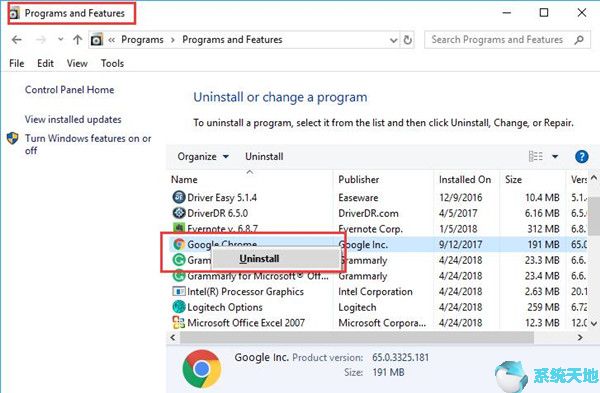Viewport: 600px width, 393px height.
Task: Open the view options dropdown arrow
Action: (555, 157)
